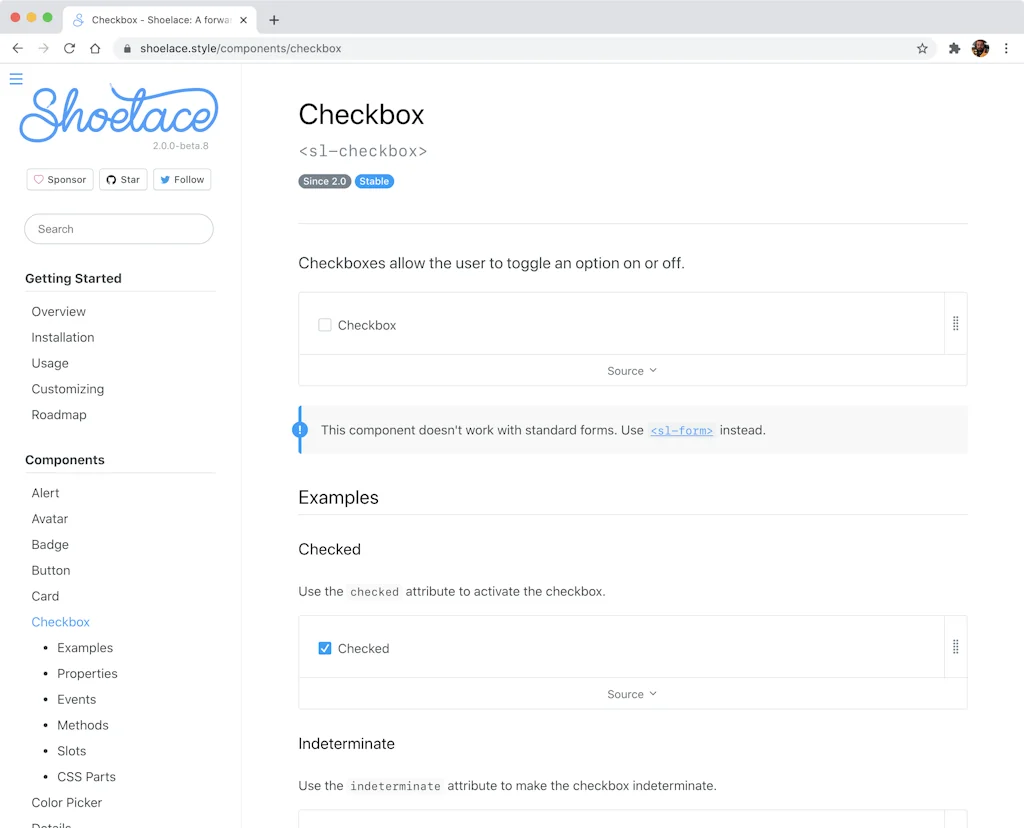Screen dimensions: 1024x828
Task: Bookmark the page via the star icon
Action: click(x=922, y=48)
